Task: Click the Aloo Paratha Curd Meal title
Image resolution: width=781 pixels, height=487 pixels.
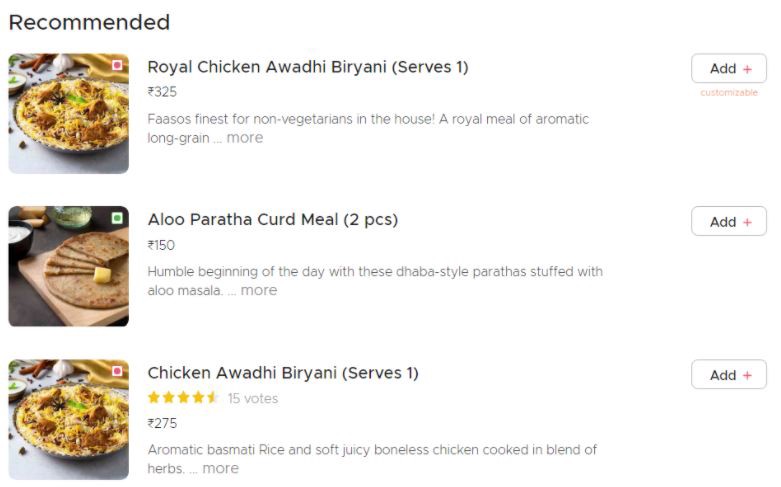Action: coord(272,219)
